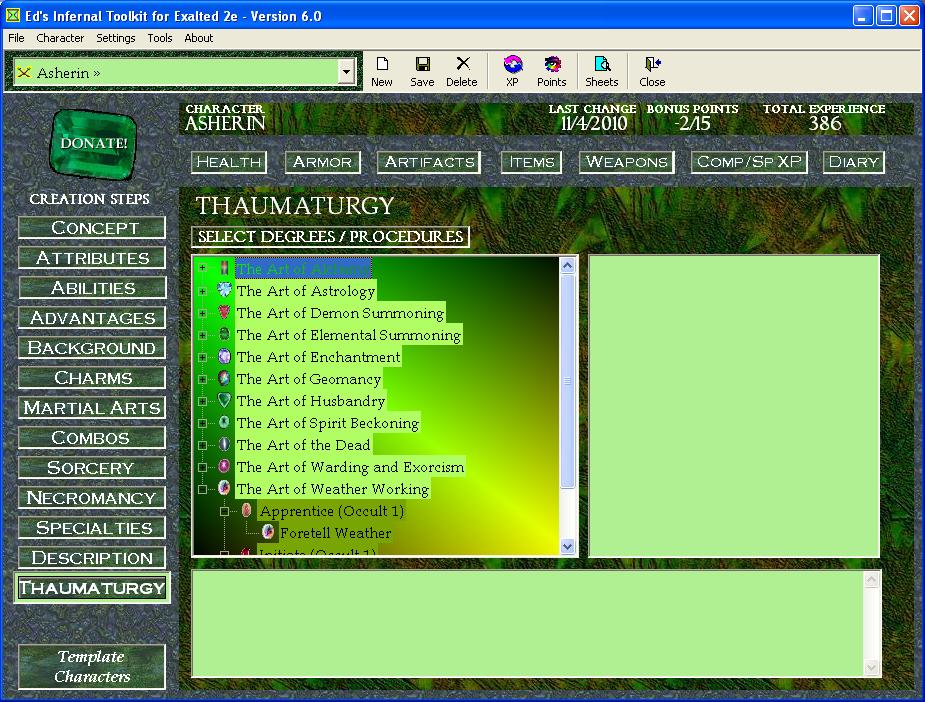
Task: Expand The Art of Elemental Summoning node
Action: tap(203, 334)
